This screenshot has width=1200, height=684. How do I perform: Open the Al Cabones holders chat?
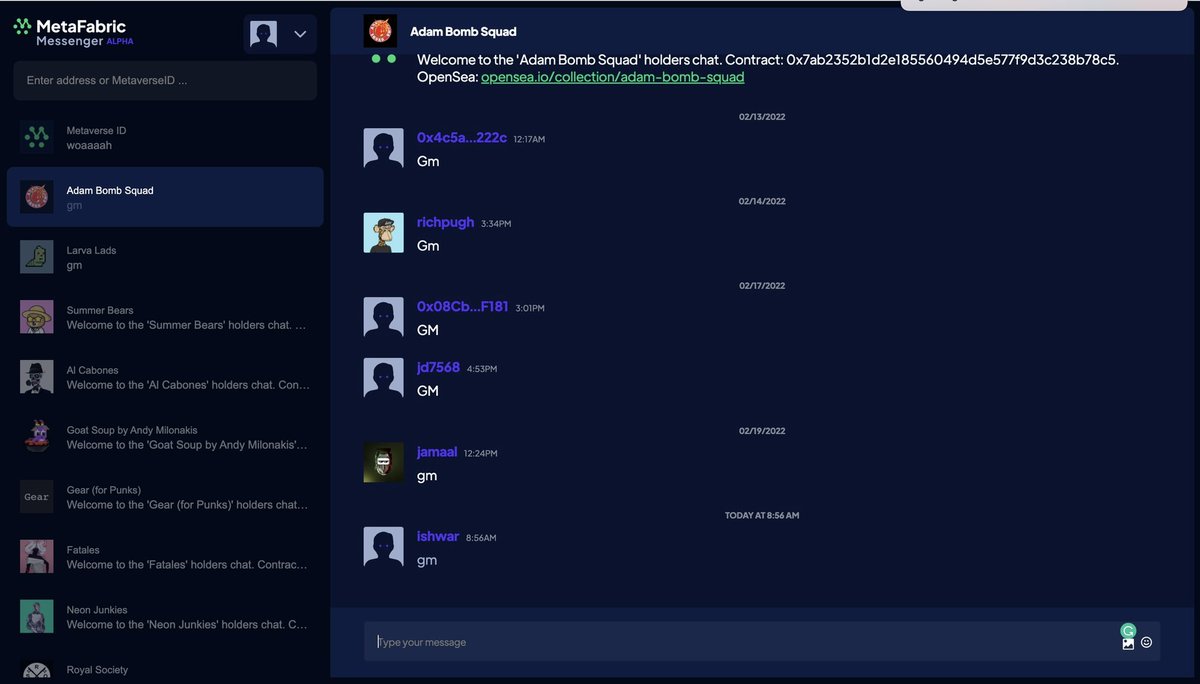pyautogui.click(x=165, y=377)
